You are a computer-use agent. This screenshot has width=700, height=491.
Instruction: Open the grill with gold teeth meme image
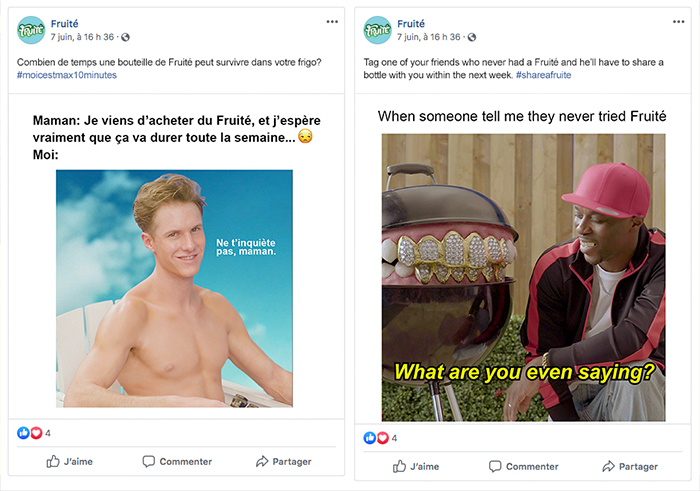523,277
